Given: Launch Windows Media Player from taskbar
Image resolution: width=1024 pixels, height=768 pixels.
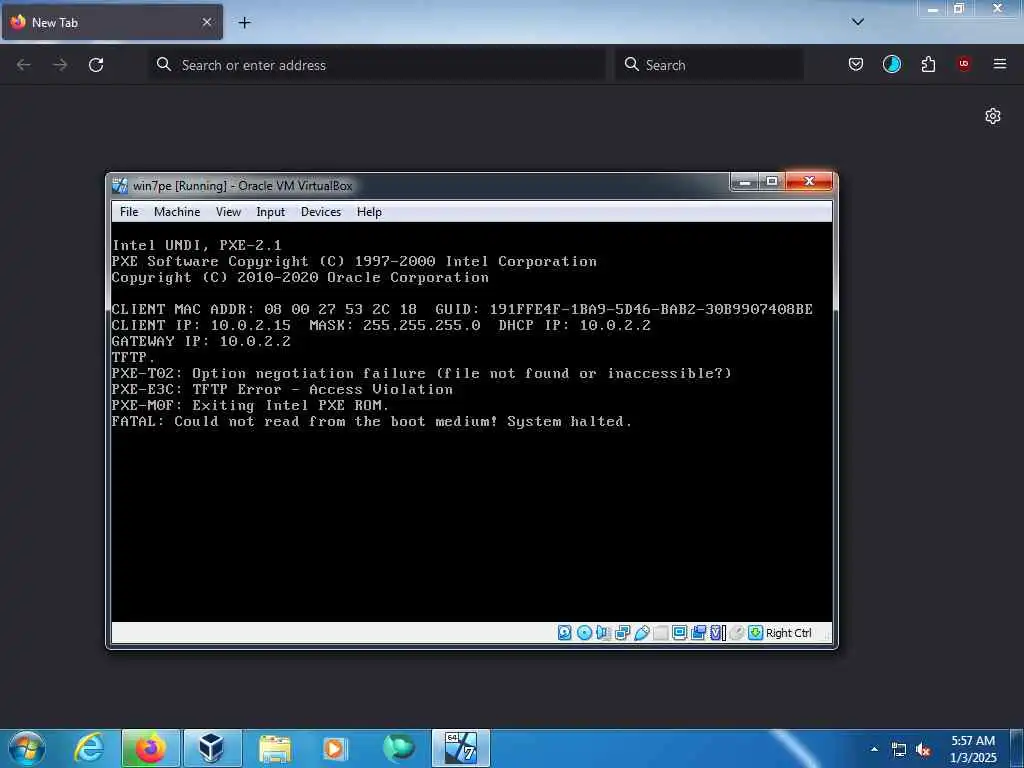Looking at the screenshot, I should click(x=336, y=748).
